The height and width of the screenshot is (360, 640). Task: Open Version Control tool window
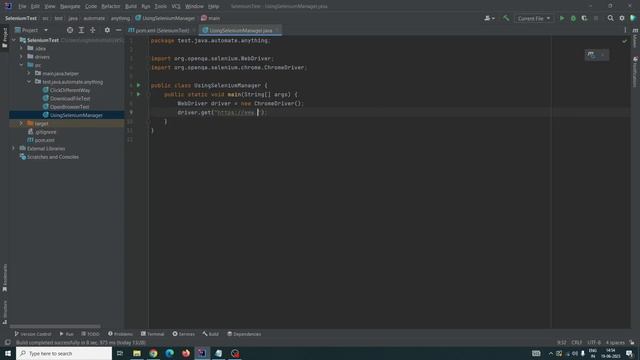tap(33, 334)
